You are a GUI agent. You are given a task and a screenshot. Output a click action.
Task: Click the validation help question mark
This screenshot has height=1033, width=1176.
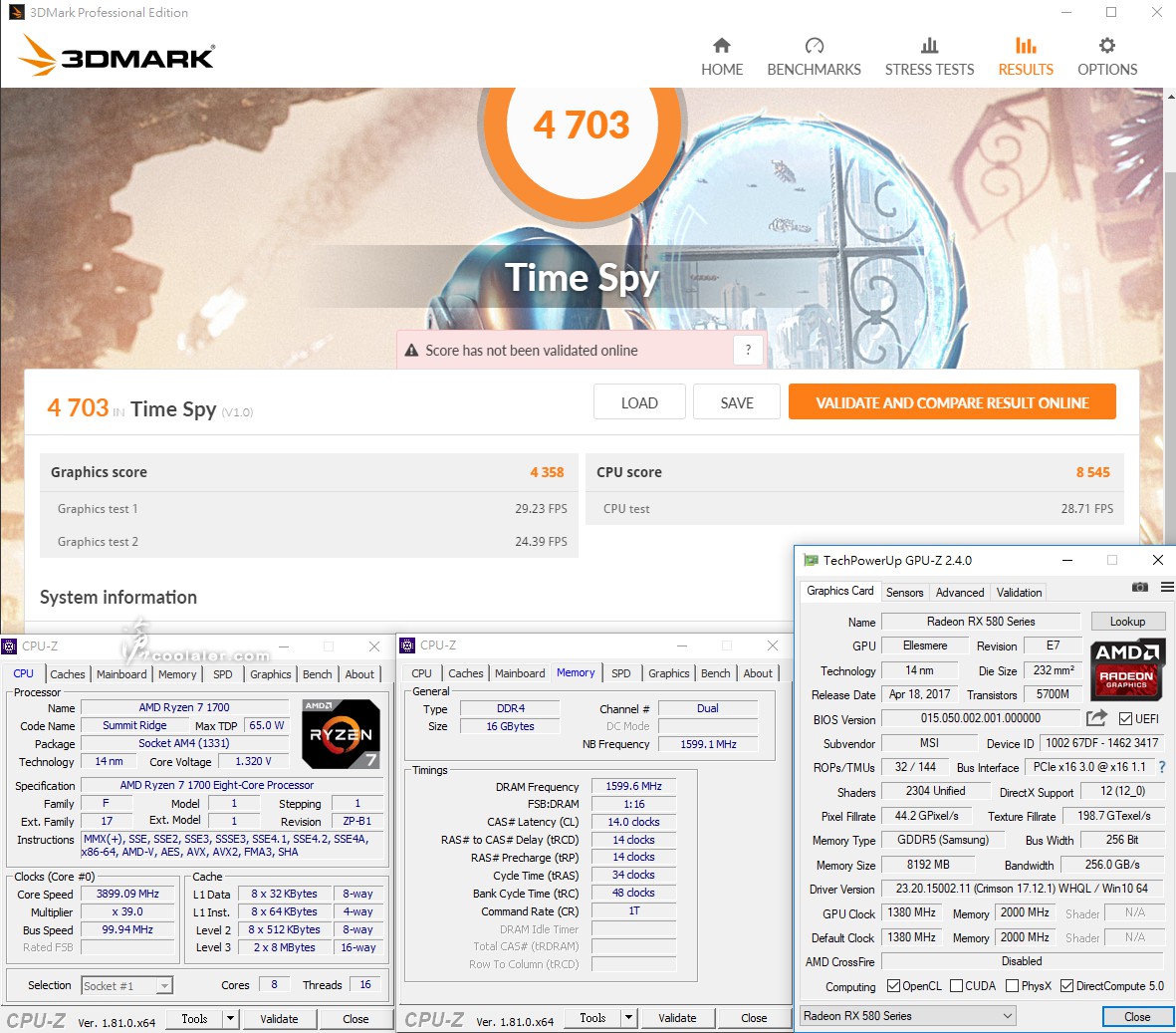[748, 351]
